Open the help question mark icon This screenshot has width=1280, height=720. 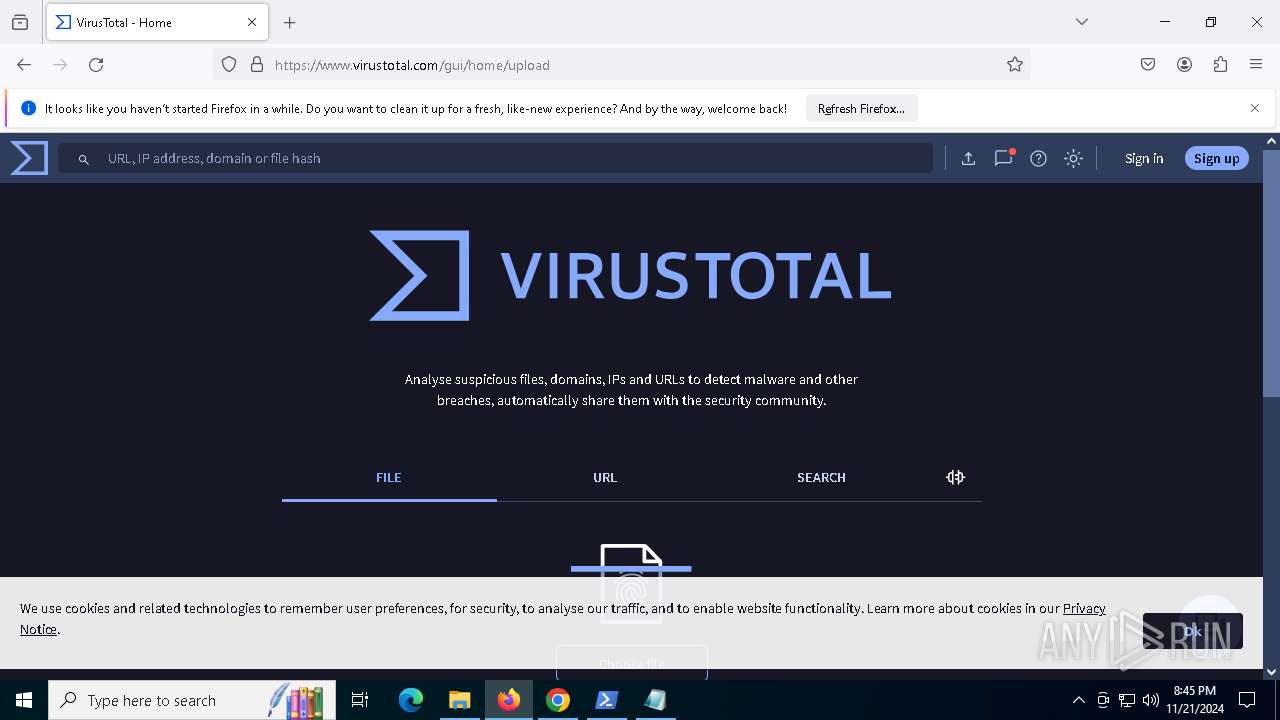(1038, 158)
